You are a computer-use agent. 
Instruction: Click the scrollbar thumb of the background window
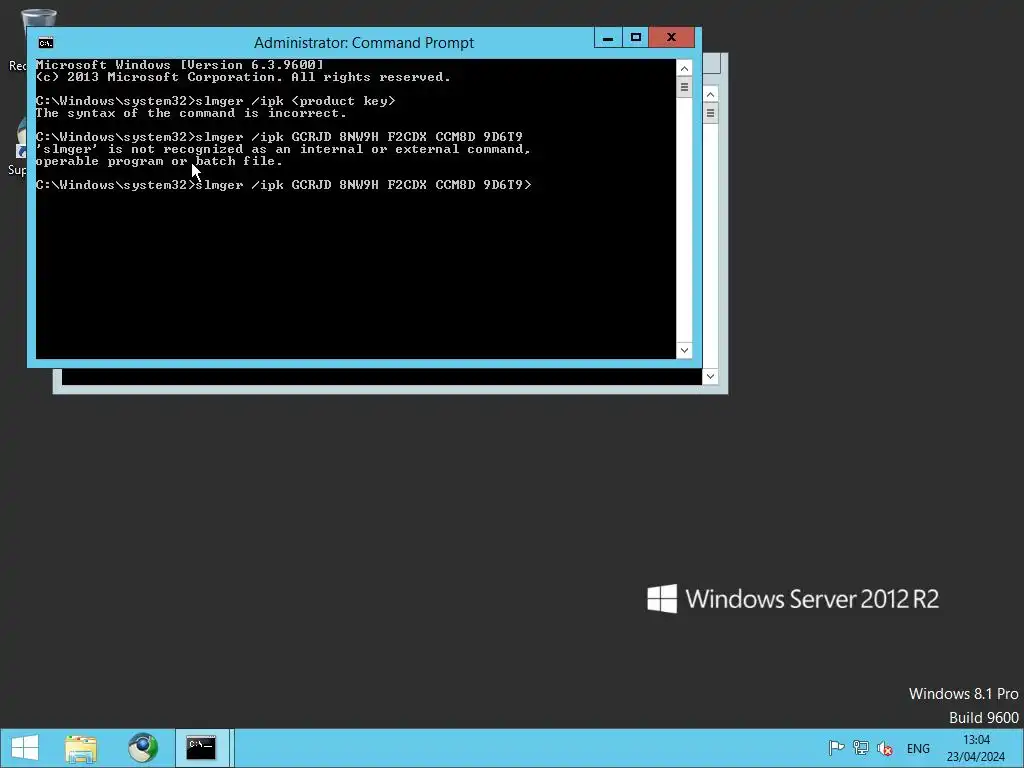pos(711,113)
